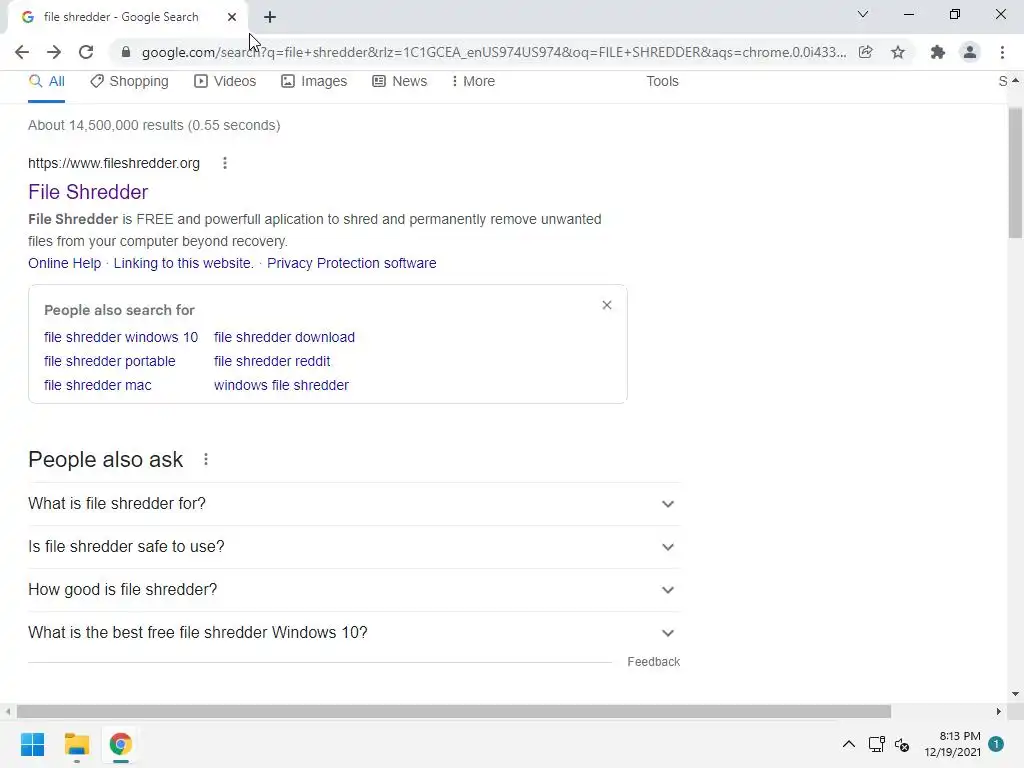
Task: Open the Online Help sitelink
Action: 65,263
